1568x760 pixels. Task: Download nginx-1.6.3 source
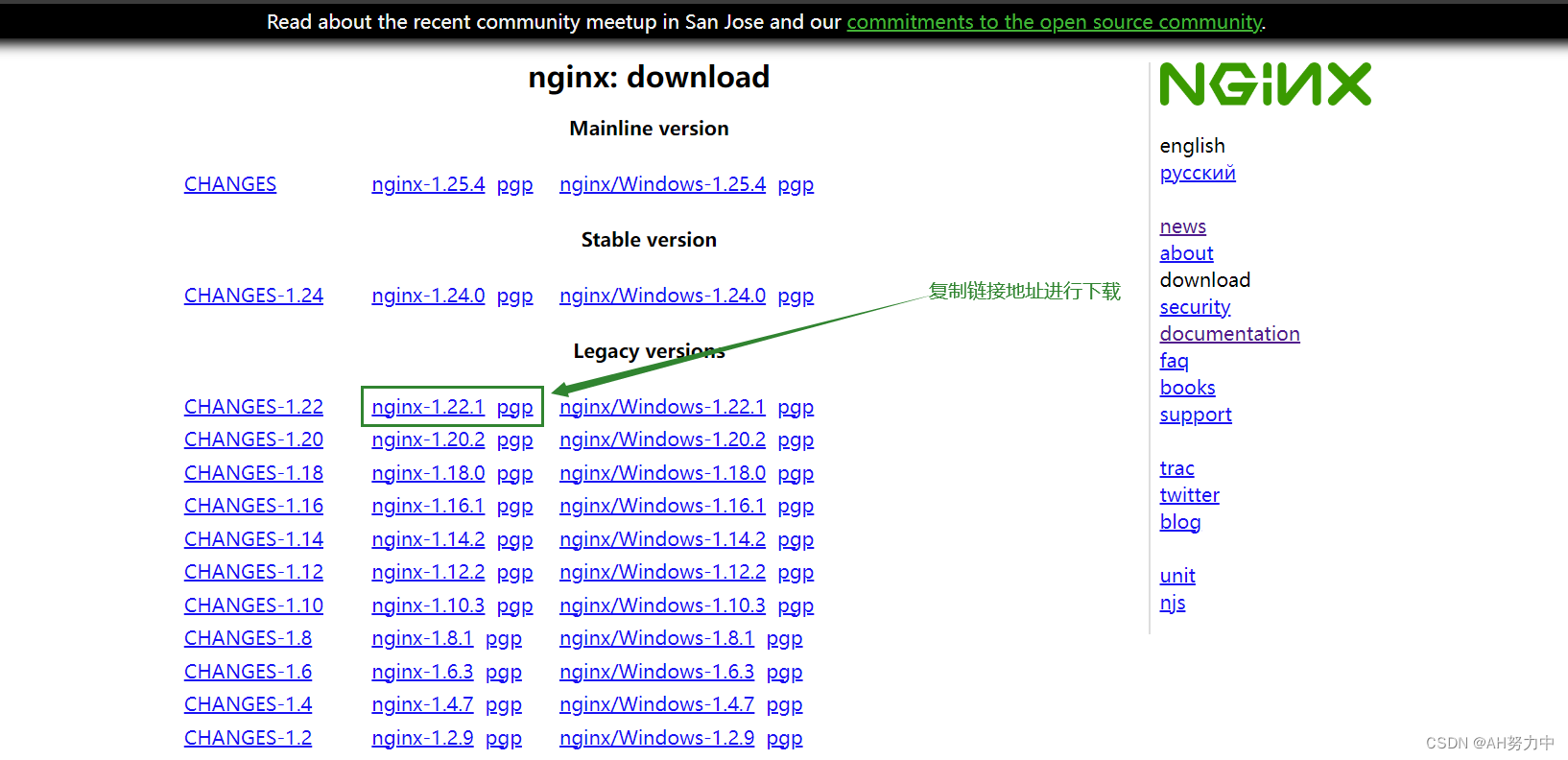click(x=422, y=672)
